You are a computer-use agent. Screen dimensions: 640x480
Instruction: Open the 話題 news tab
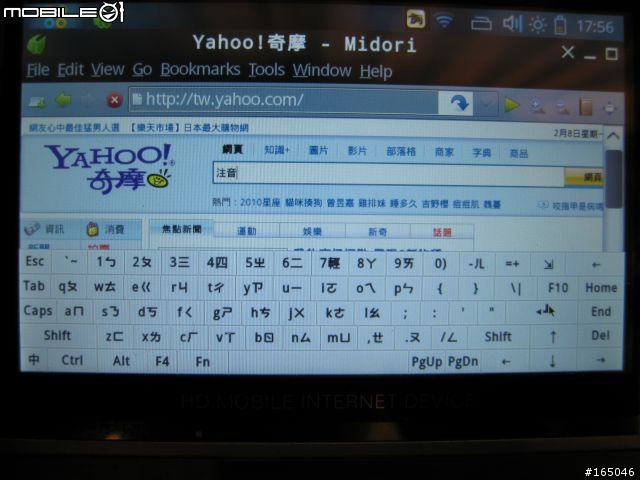coord(442,233)
